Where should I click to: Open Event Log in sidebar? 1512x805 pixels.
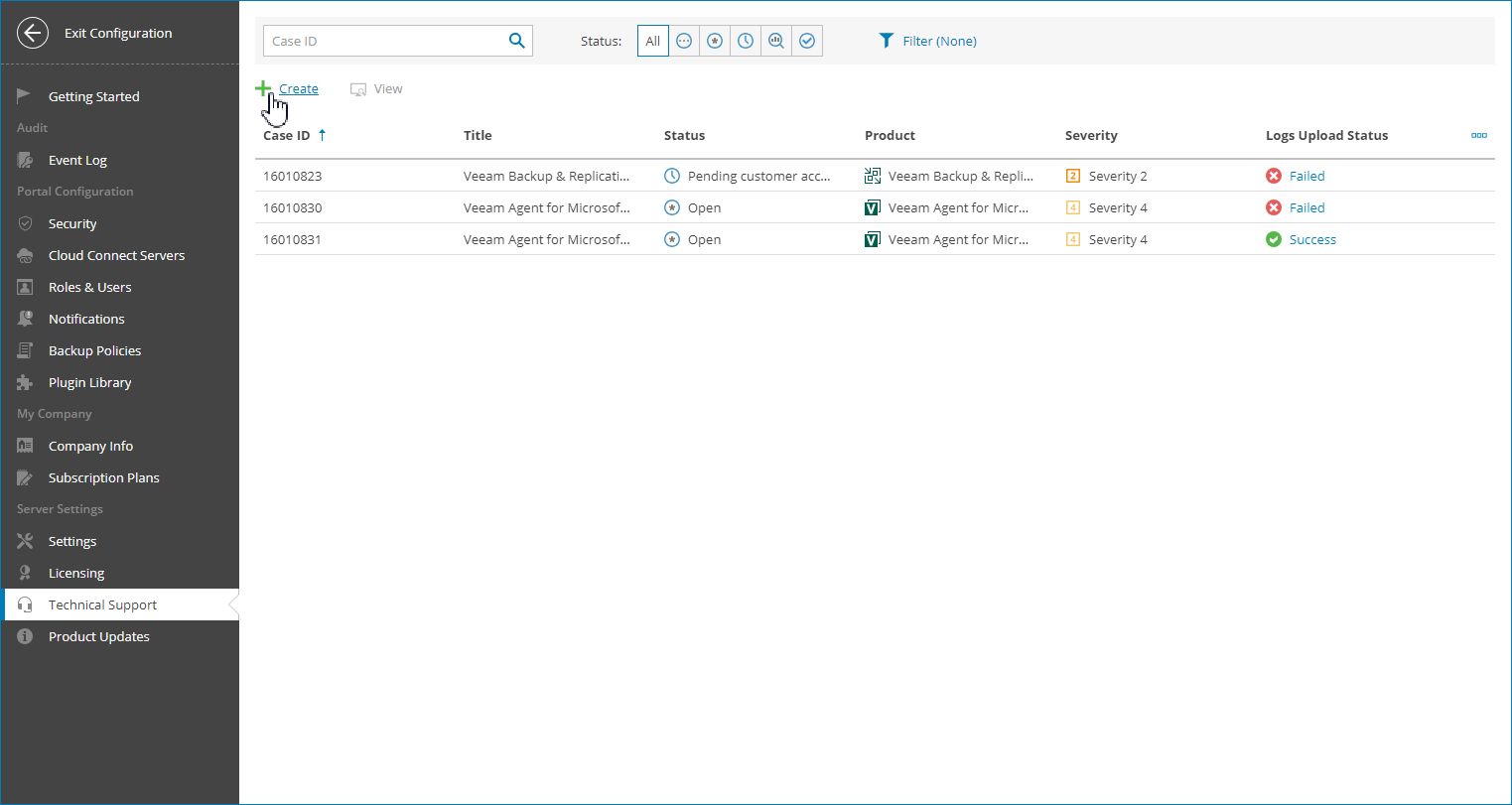coord(77,160)
